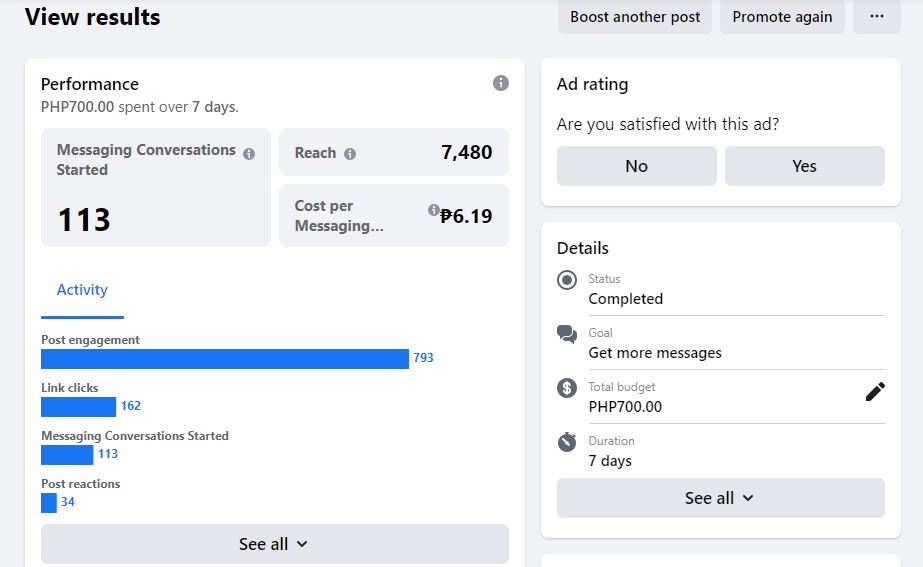Image resolution: width=923 pixels, height=567 pixels.
Task: Click Promote again button
Action: tap(782, 17)
